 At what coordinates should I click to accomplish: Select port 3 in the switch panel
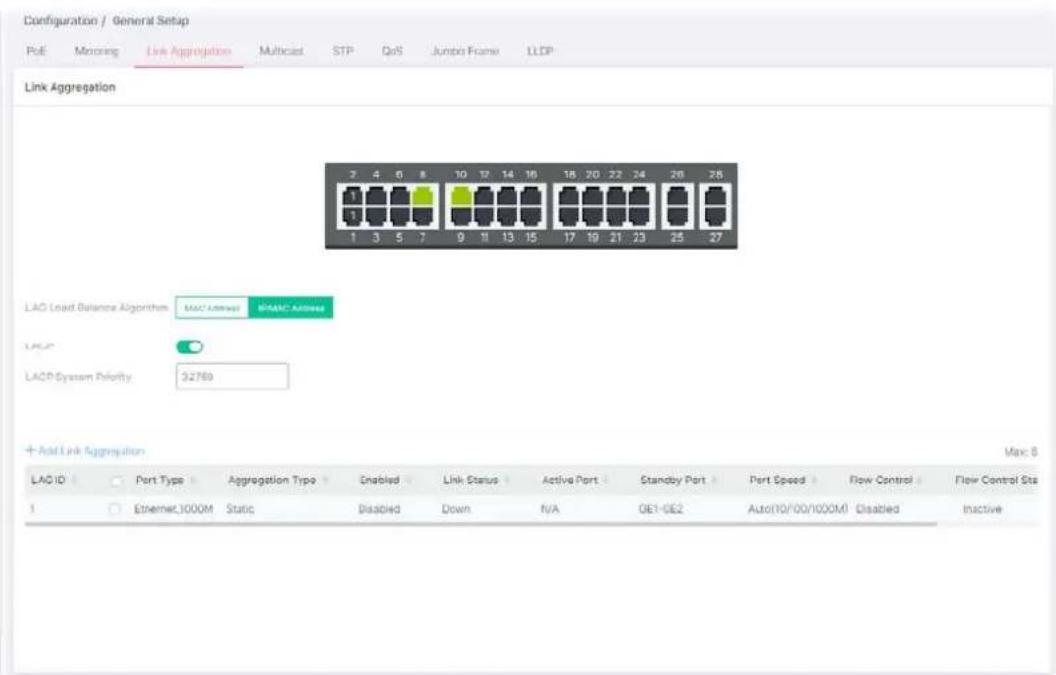point(376,216)
